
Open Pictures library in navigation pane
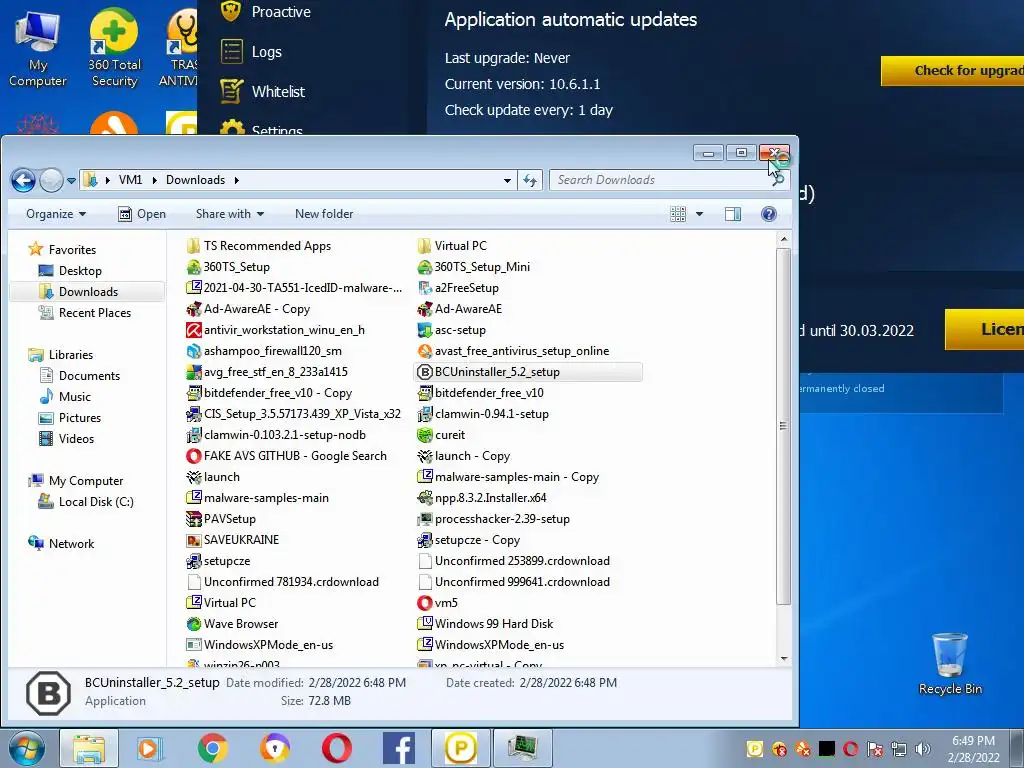pos(80,417)
